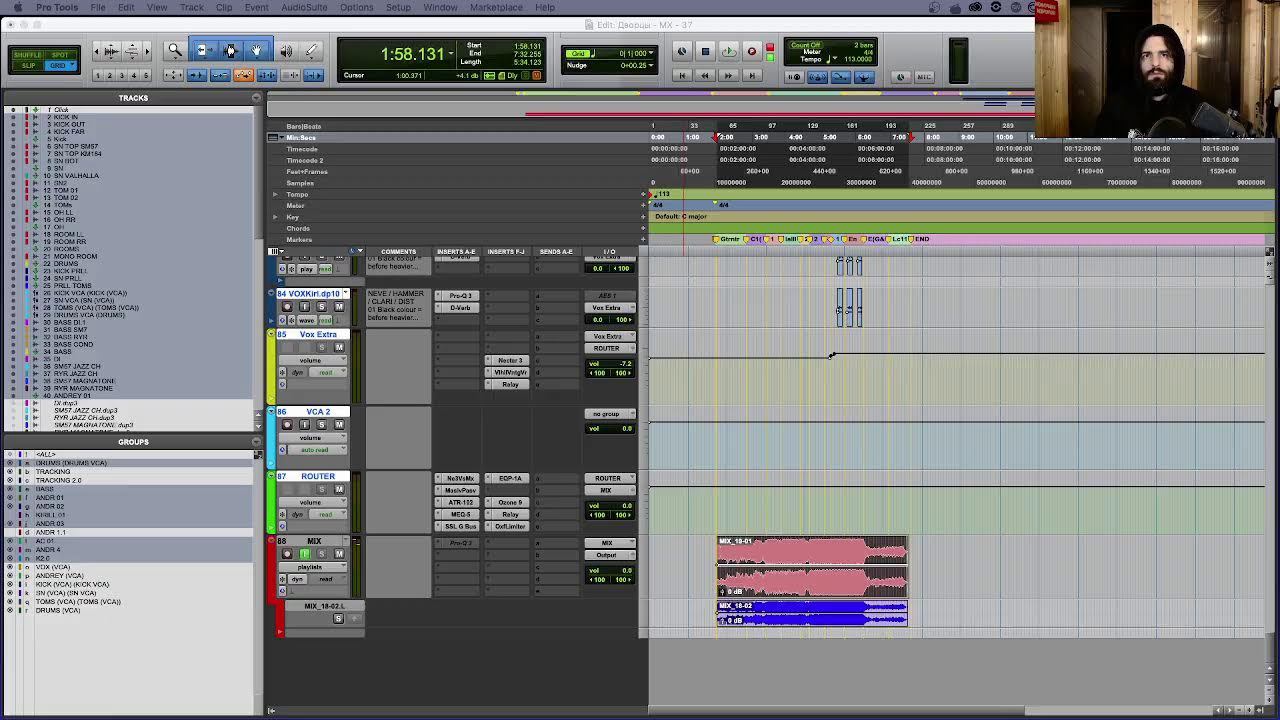The image size is (1280, 720).
Task: Return to zero in transport
Action: tap(681, 75)
